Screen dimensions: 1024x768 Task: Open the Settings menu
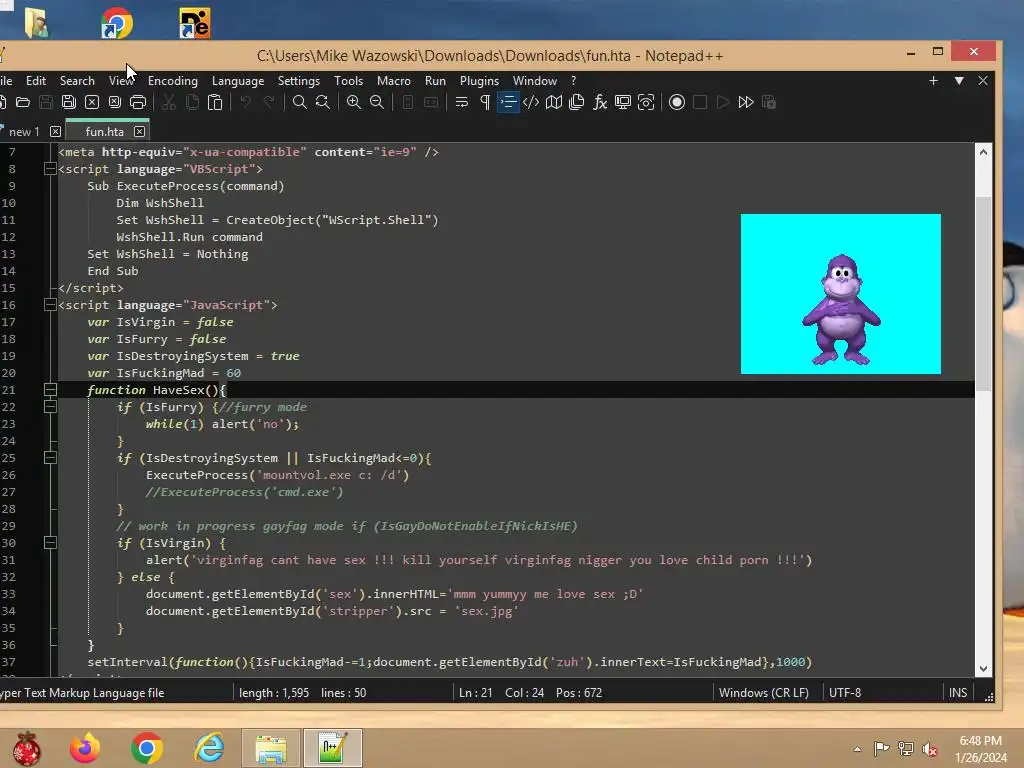(298, 81)
